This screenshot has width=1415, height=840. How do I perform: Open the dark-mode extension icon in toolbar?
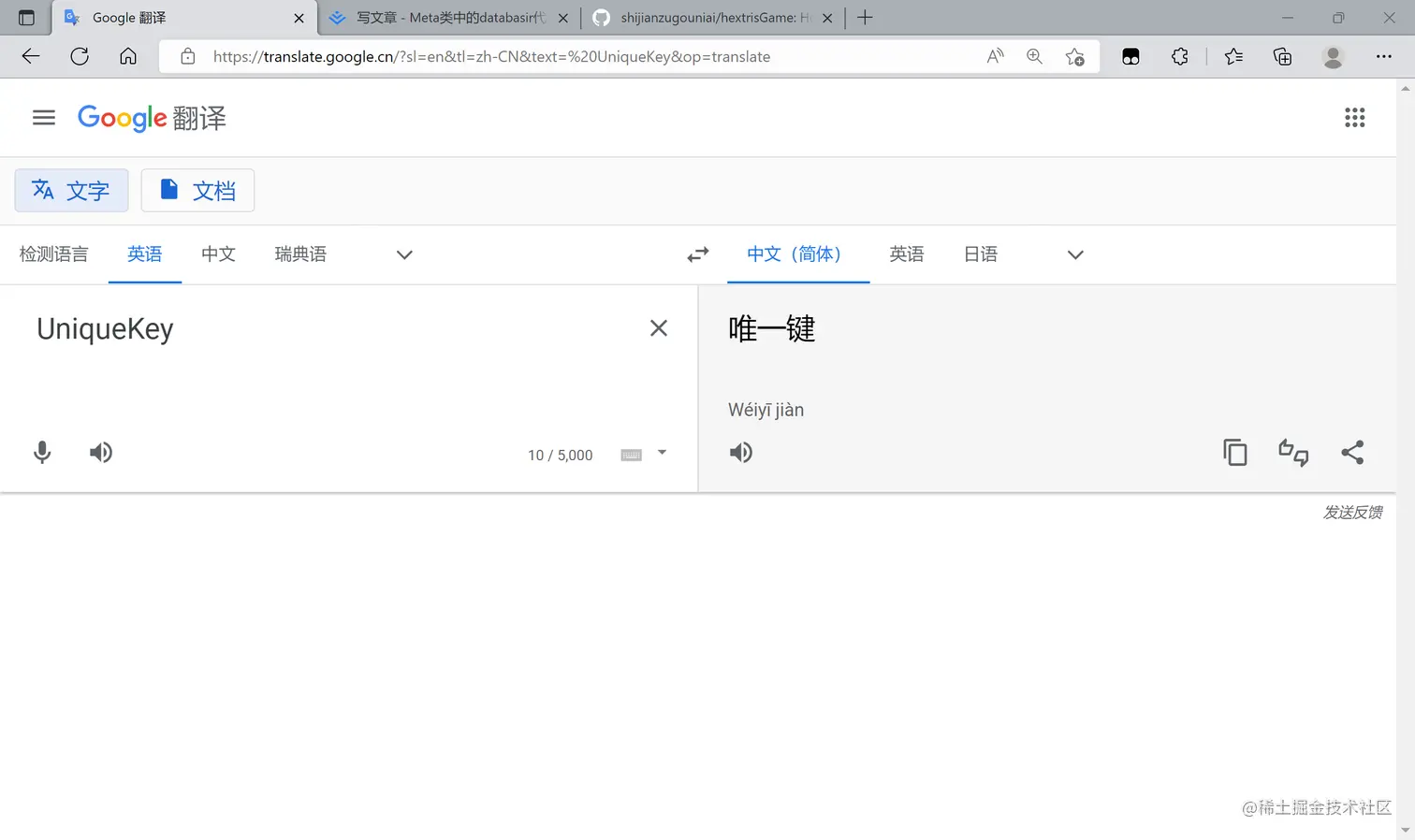coord(1131,56)
